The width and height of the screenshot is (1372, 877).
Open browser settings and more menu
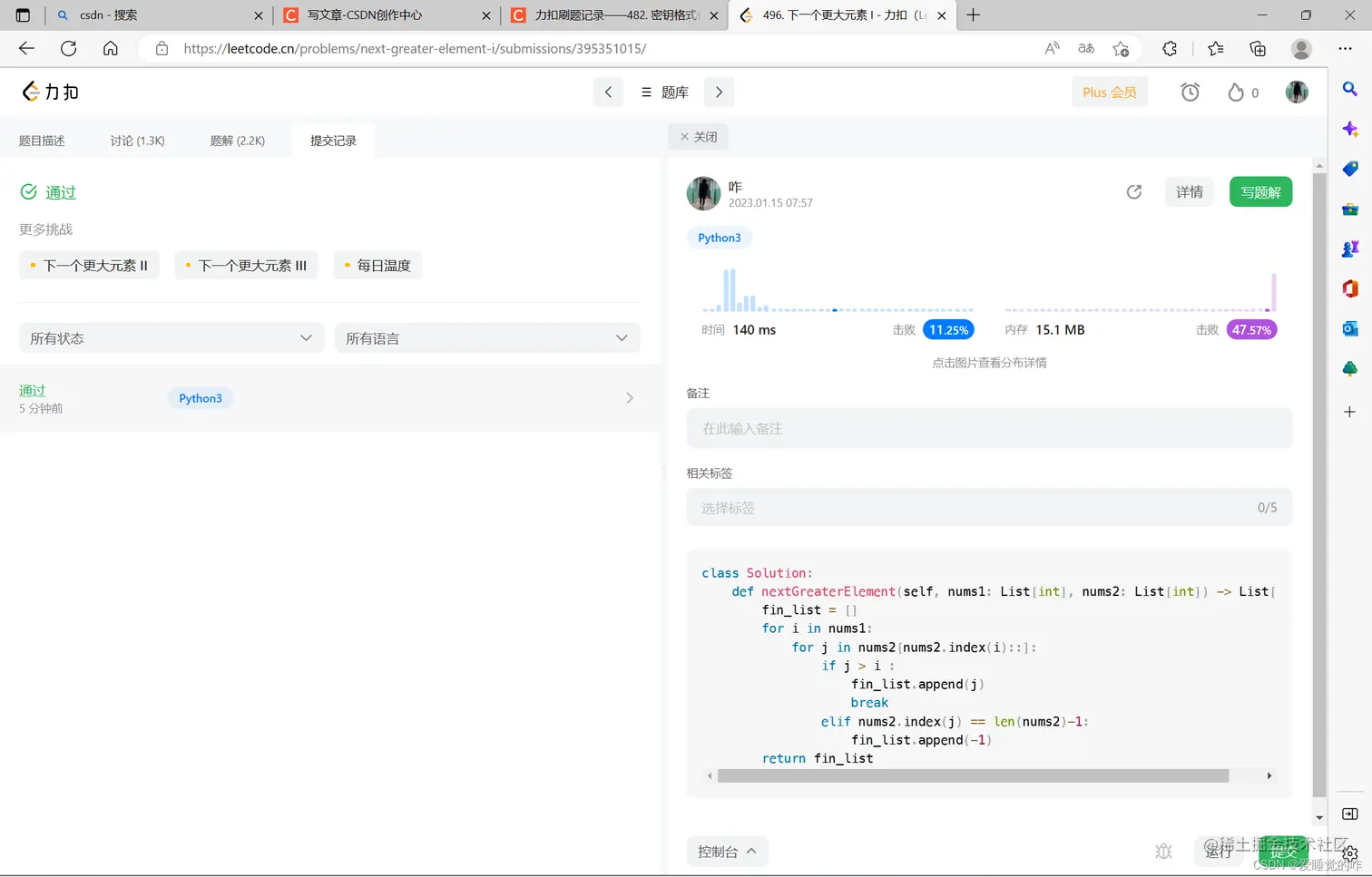[1345, 49]
